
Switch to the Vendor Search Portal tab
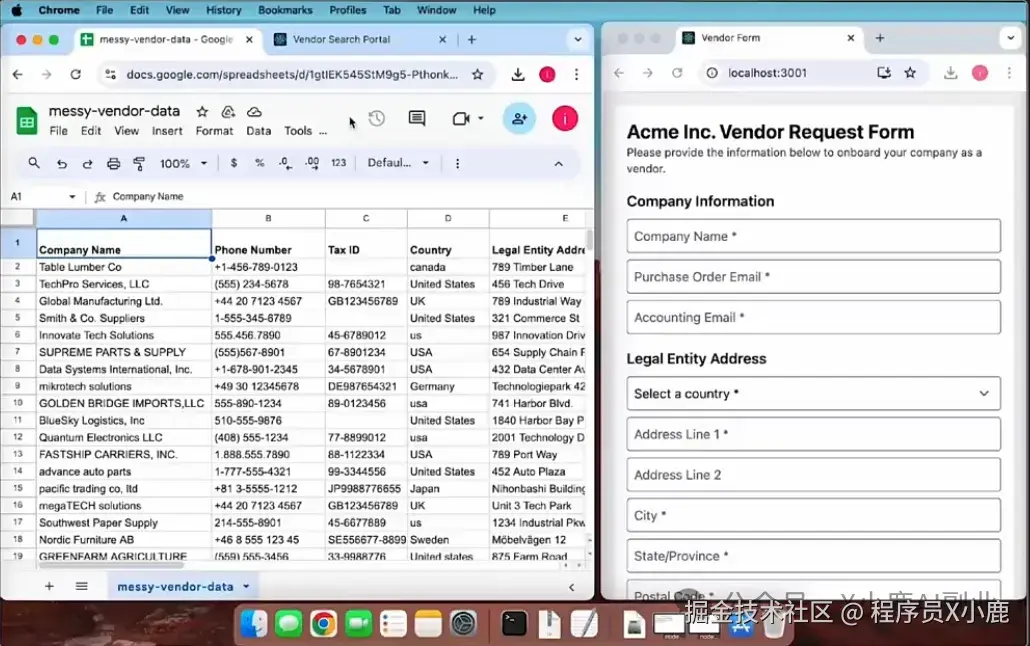click(x=360, y=39)
